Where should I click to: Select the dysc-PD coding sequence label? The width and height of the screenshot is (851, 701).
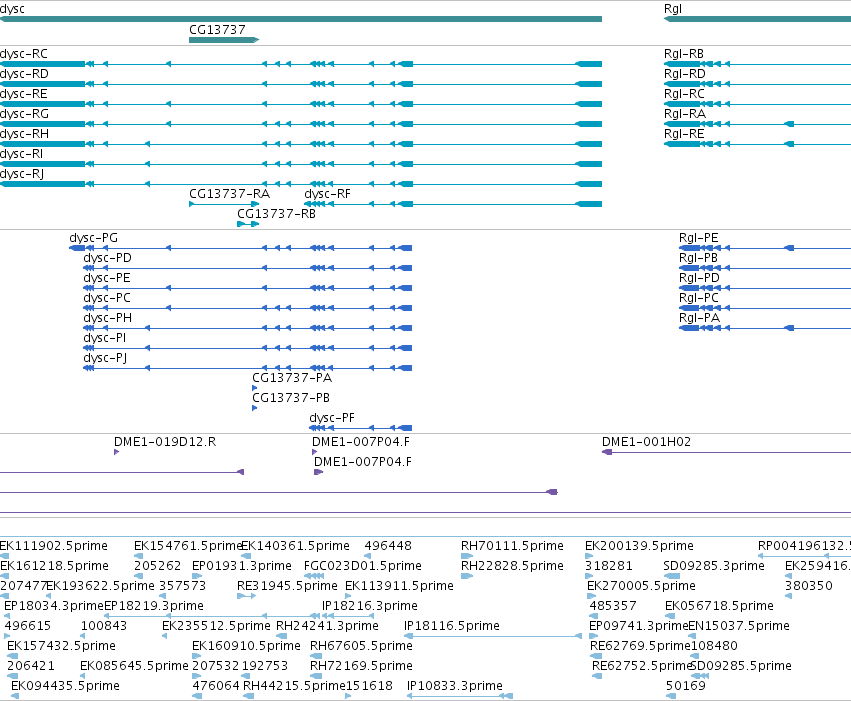tap(107, 258)
